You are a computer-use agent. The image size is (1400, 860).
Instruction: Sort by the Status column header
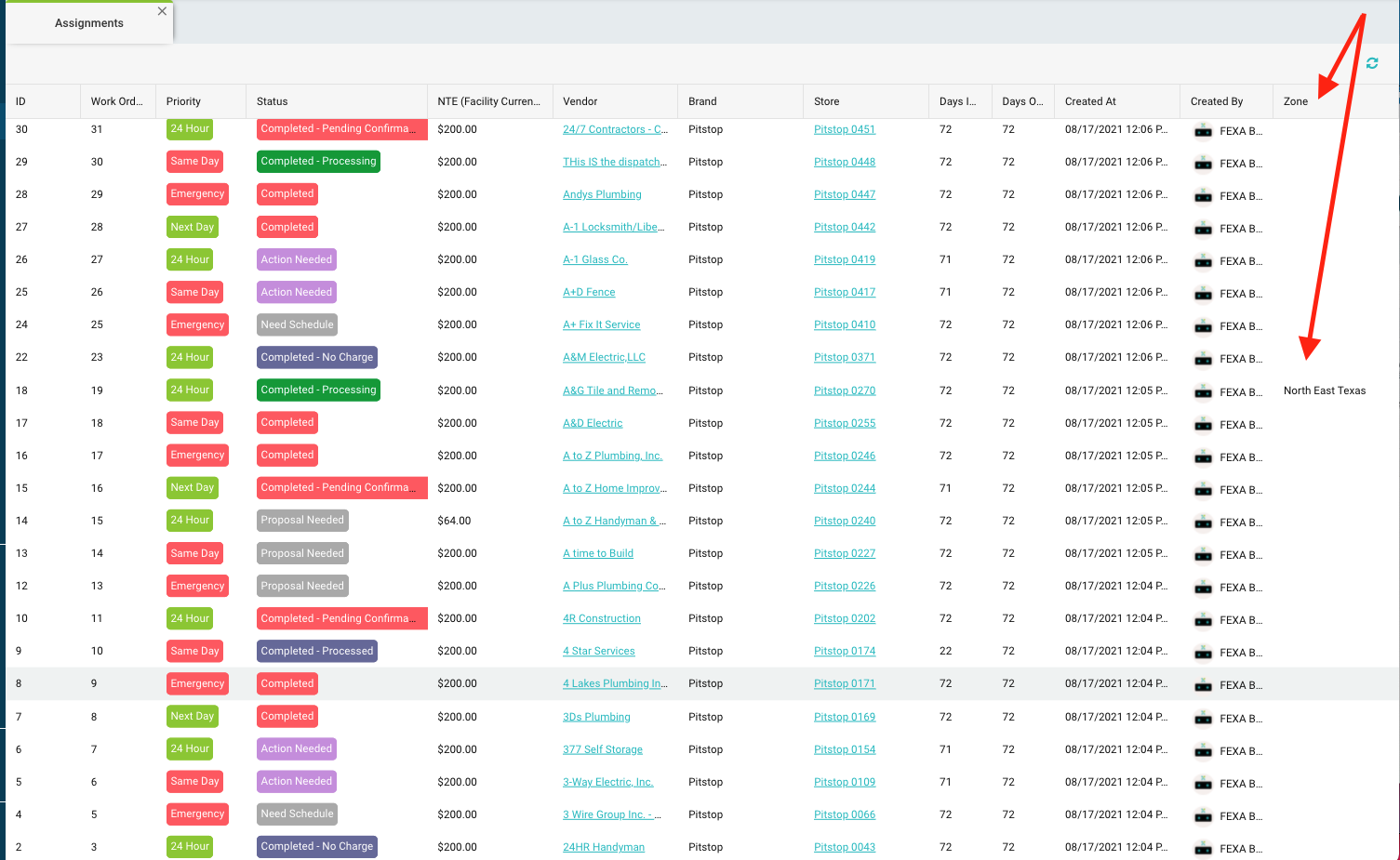(x=273, y=101)
